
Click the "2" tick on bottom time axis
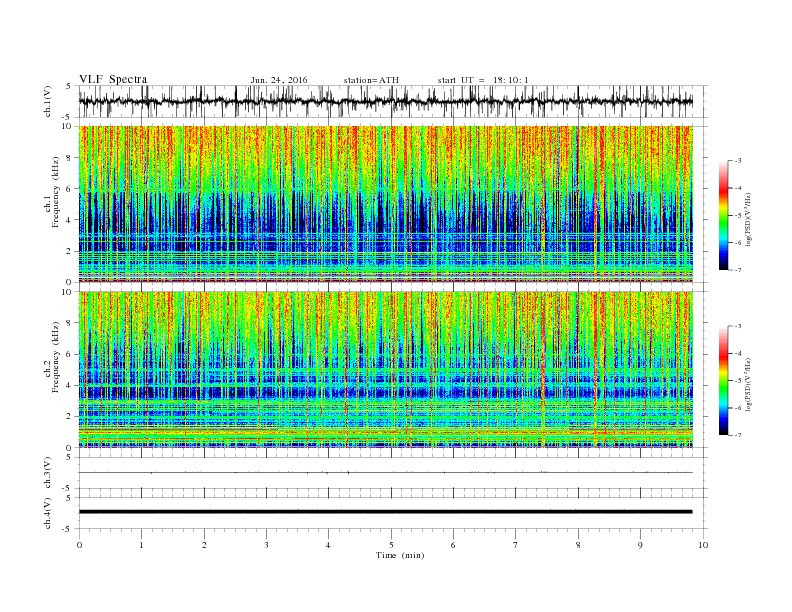click(x=204, y=545)
